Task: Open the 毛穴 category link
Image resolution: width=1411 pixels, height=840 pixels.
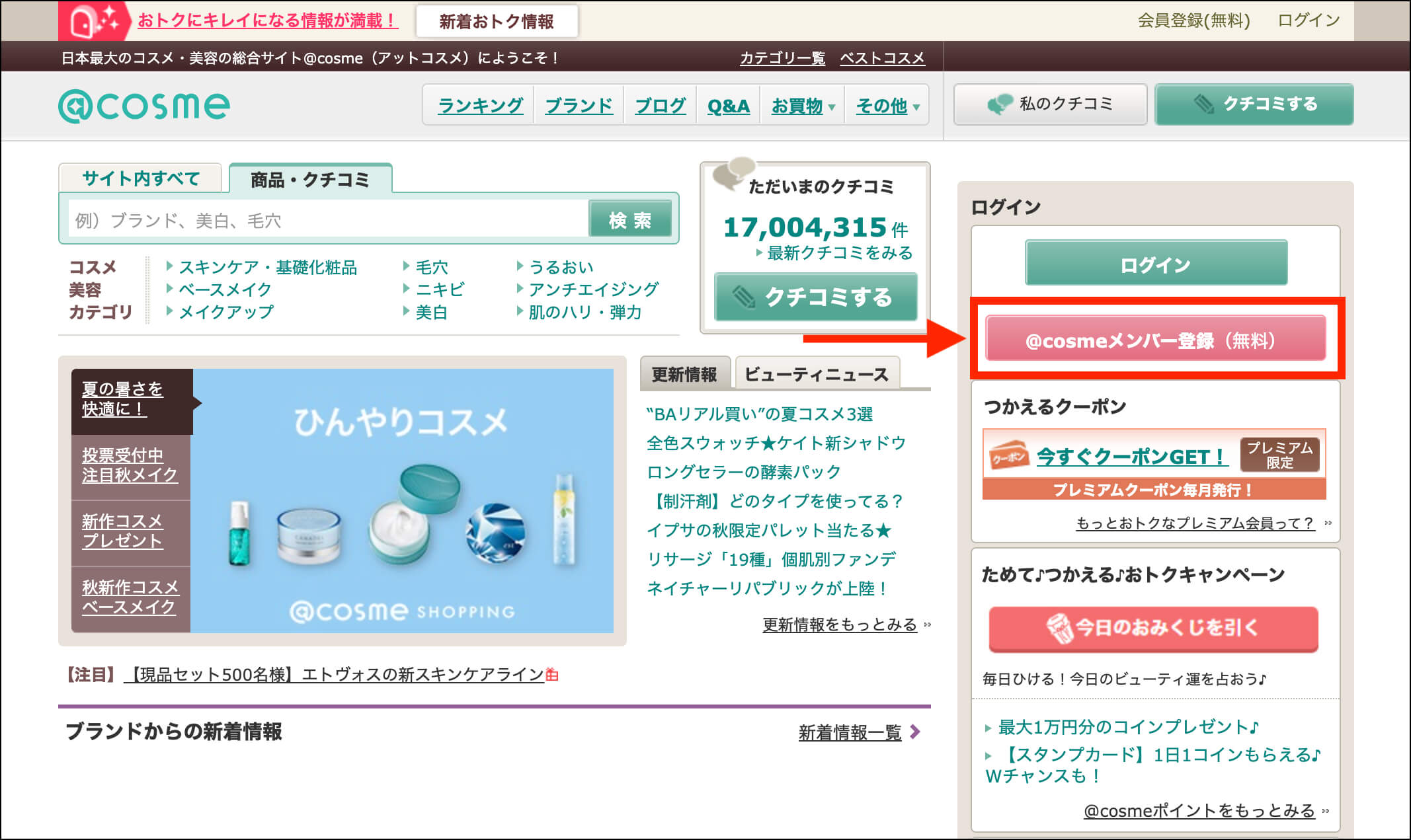Action: [x=432, y=267]
